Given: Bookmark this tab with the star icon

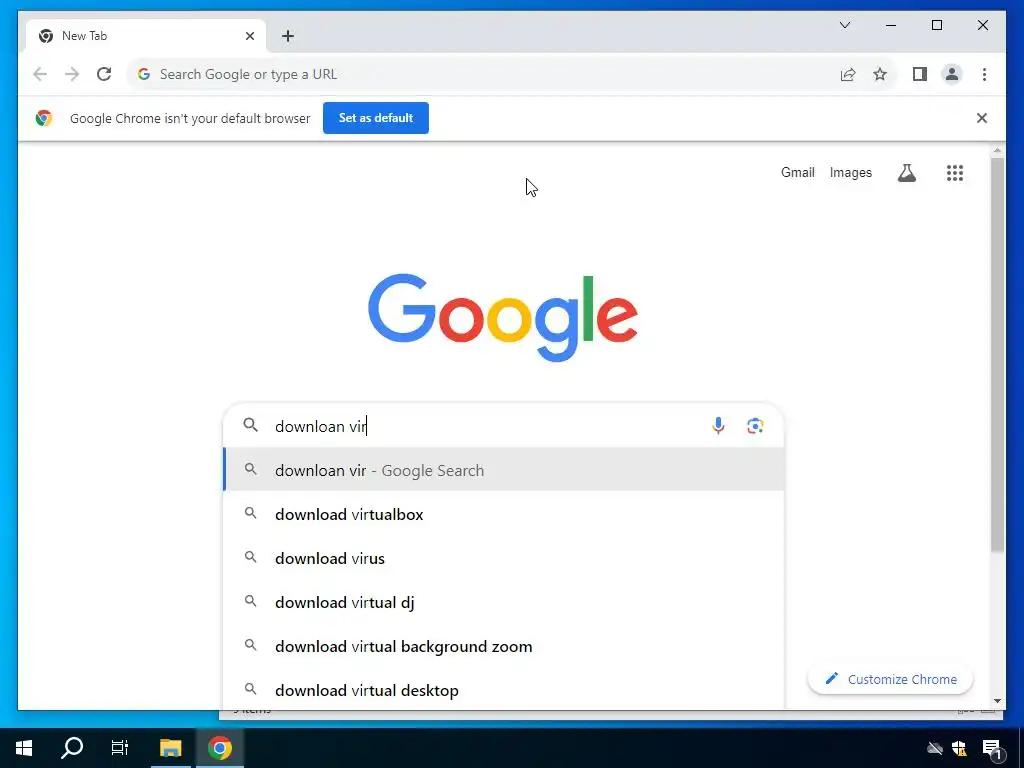Looking at the screenshot, I should point(880,74).
